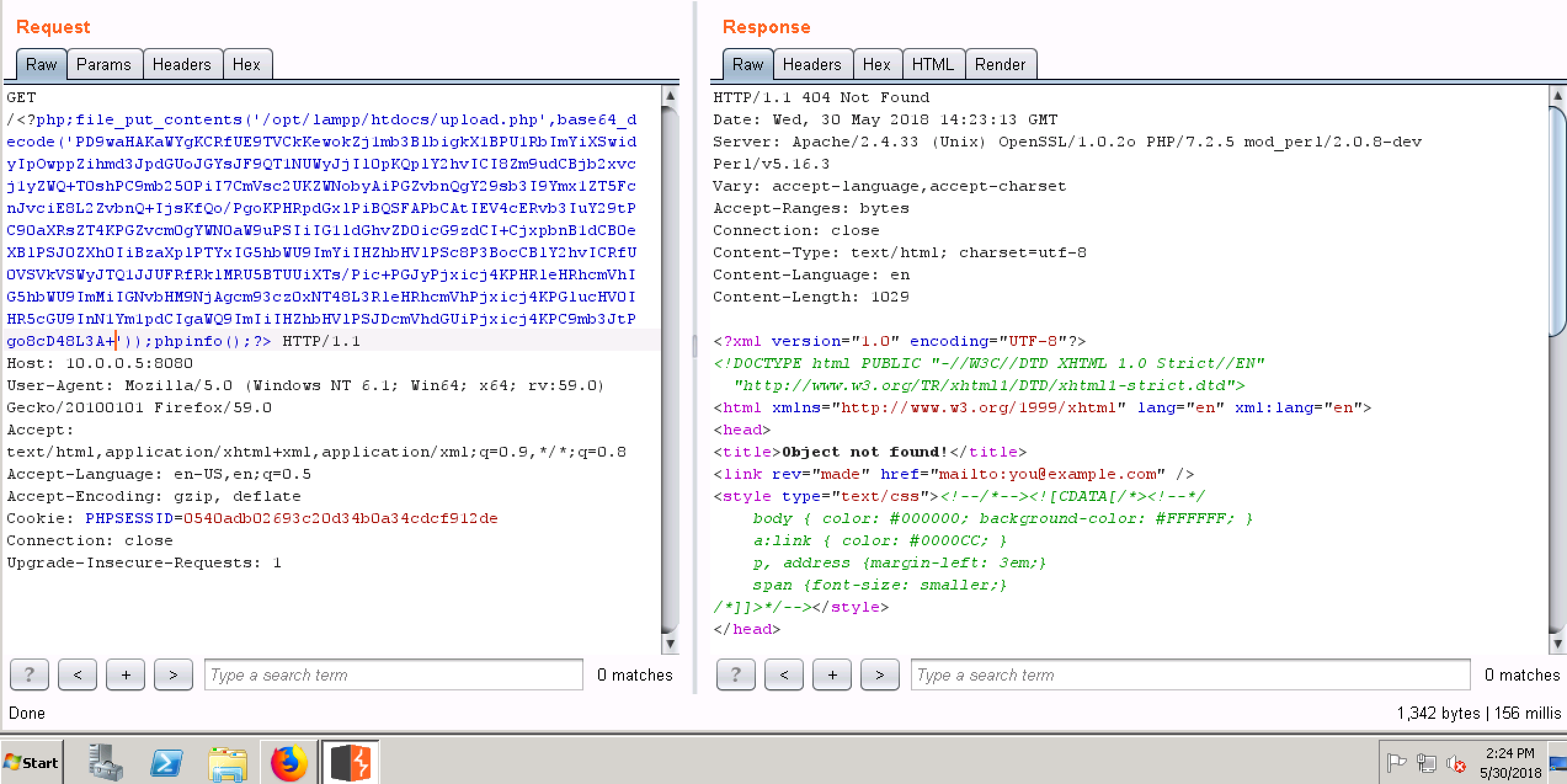The width and height of the screenshot is (1567, 784).
Task: Click Action Center flag tray icon
Action: (1396, 763)
